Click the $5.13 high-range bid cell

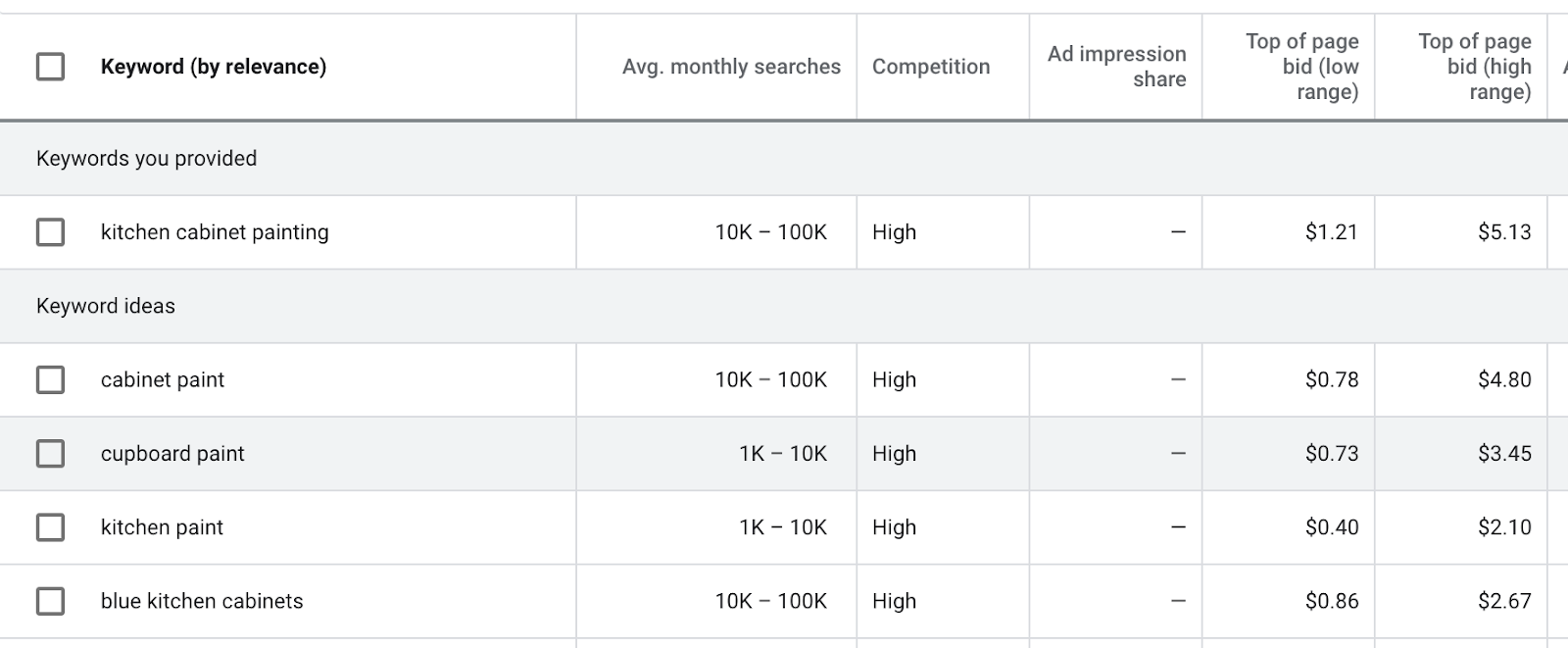[1504, 232]
